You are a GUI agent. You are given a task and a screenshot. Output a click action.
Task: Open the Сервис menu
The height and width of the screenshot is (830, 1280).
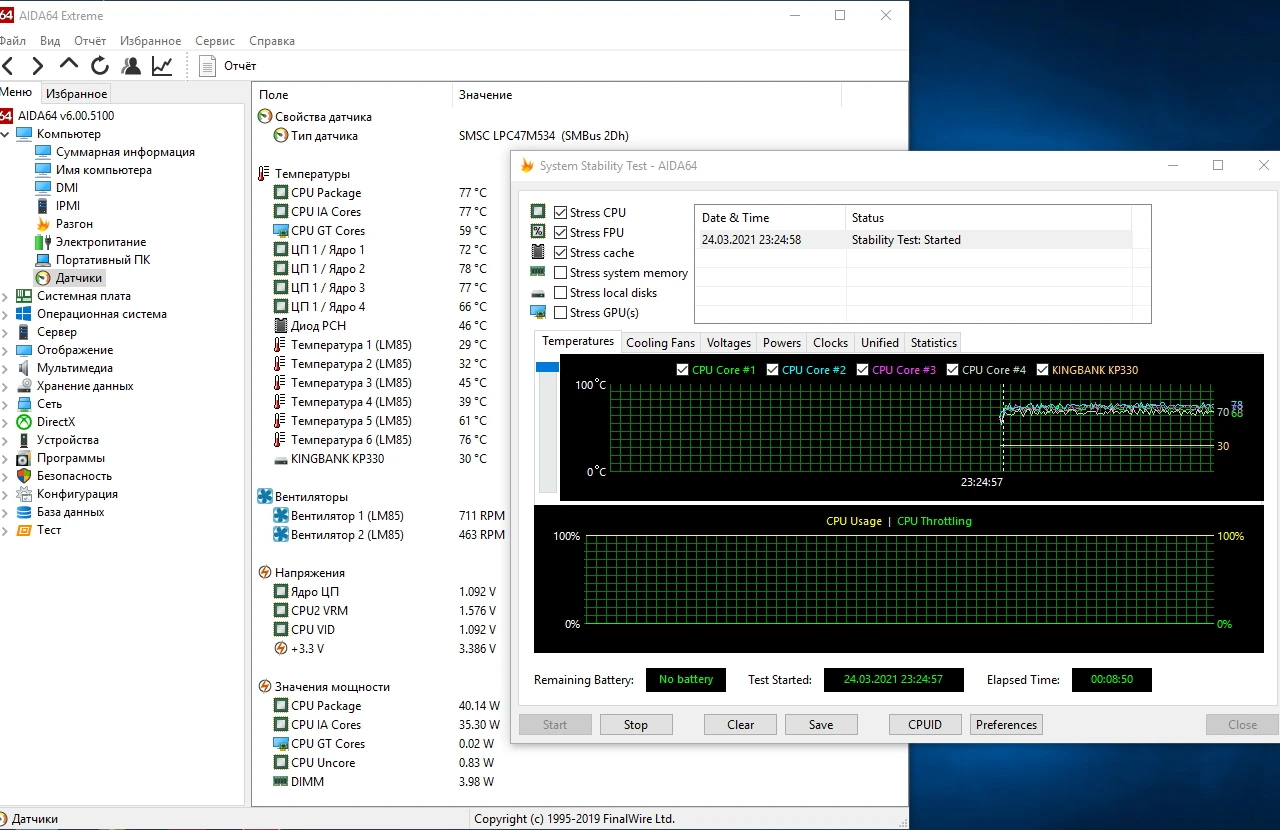[215, 41]
